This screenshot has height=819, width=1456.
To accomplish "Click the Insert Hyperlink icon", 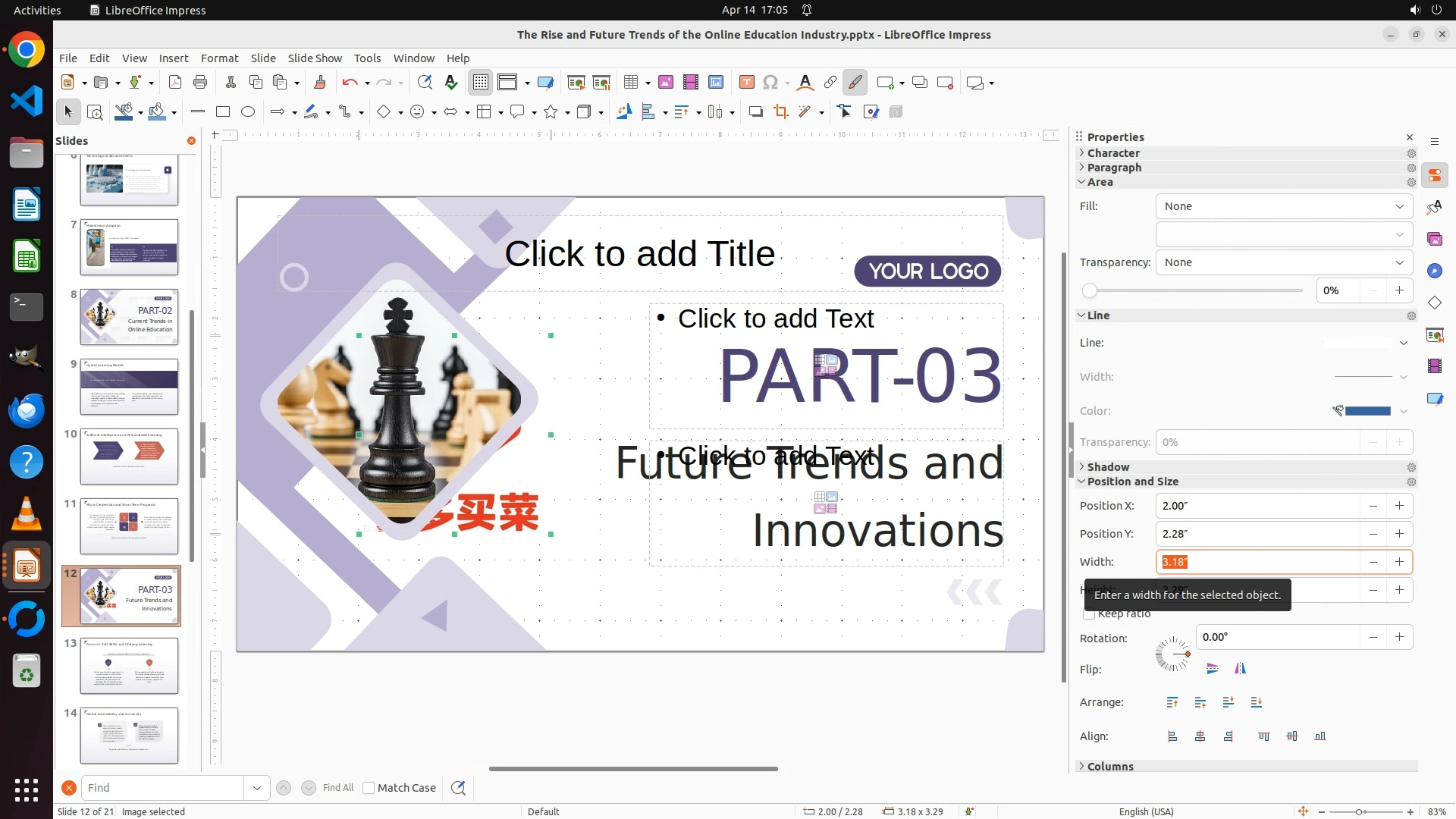I will (830, 83).
